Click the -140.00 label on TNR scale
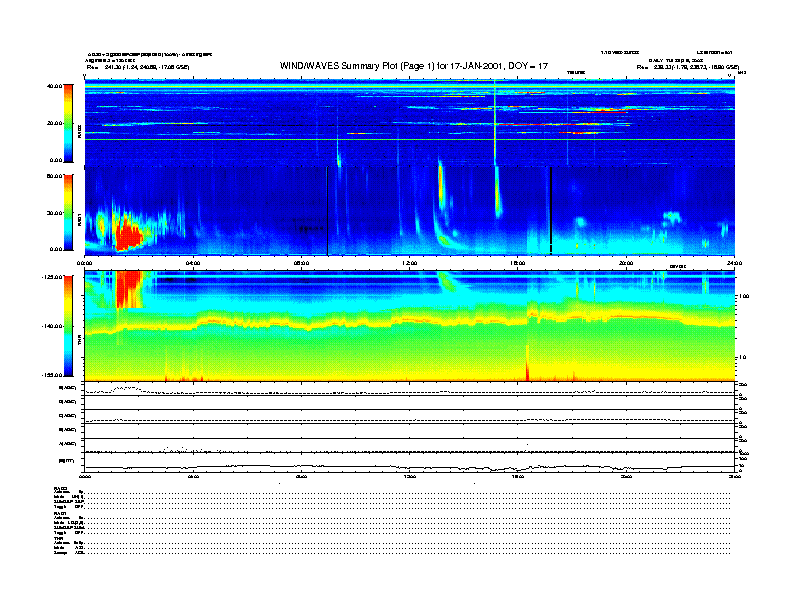792x612 pixels. coord(53,326)
